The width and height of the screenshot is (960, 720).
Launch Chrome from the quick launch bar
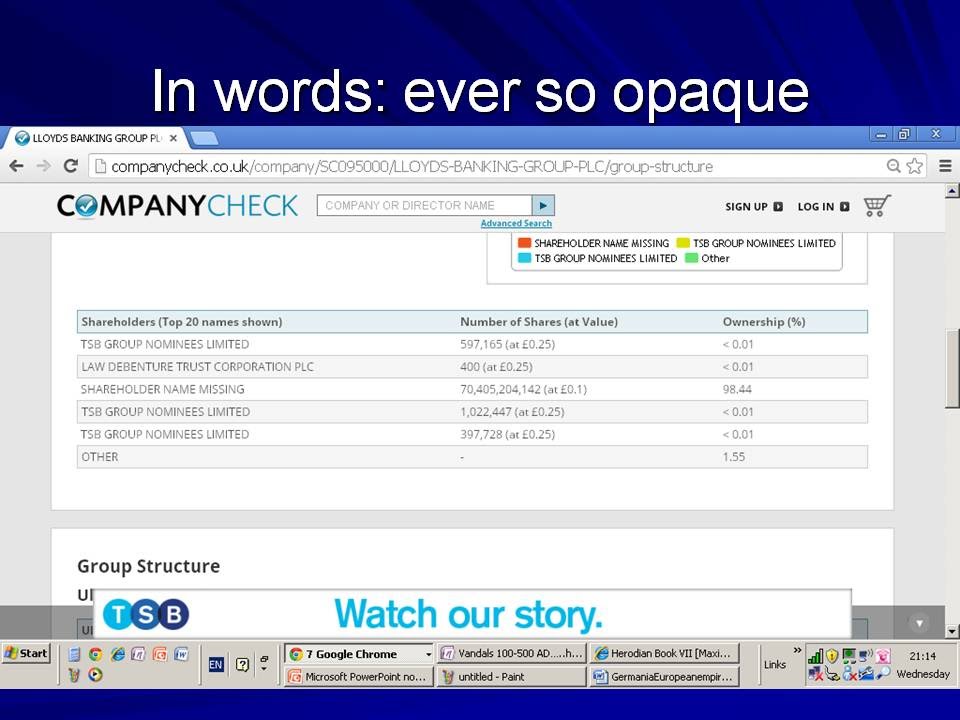[x=96, y=654]
